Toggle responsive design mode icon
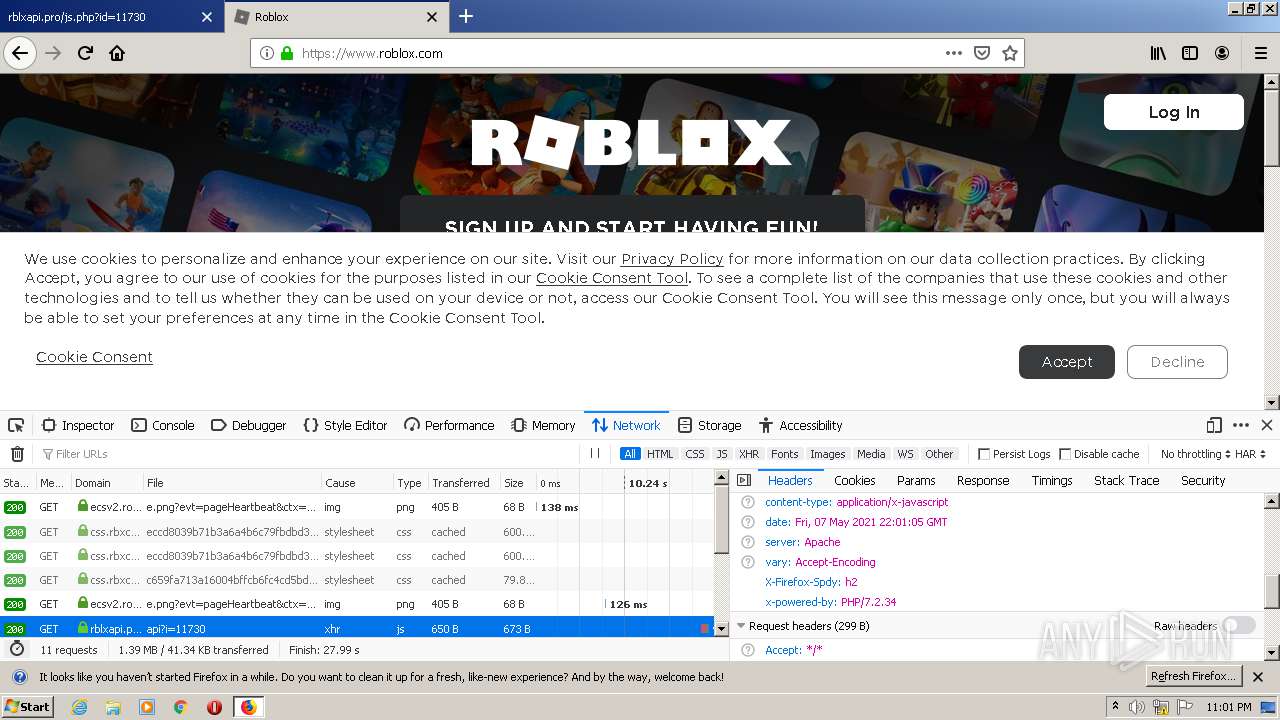Image resolution: width=1280 pixels, height=720 pixels. (x=1214, y=425)
